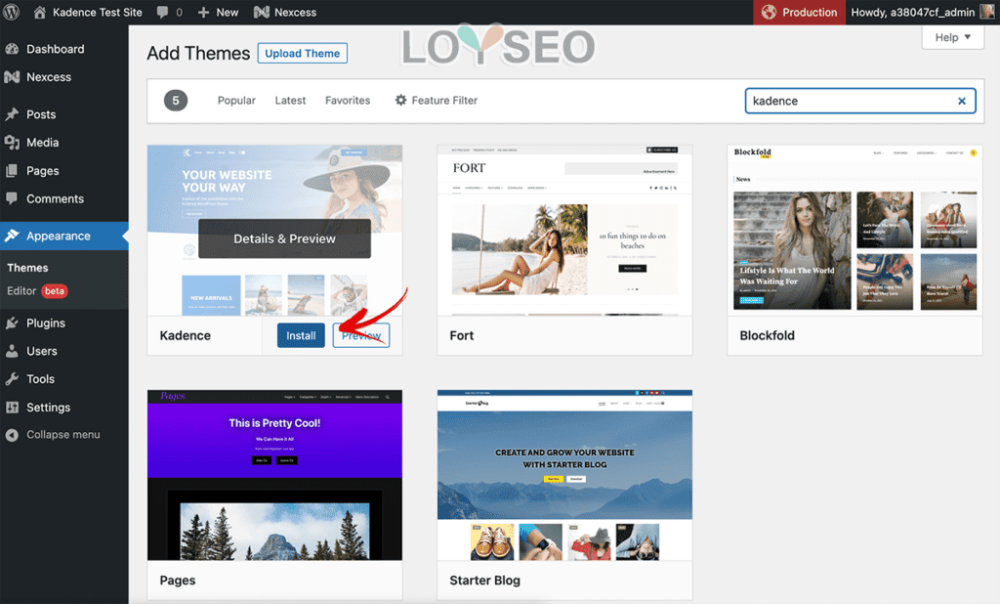Click the Dashboard gauge icon
Image resolution: width=1000 pixels, height=604 pixels.
[x=12, y=49]
